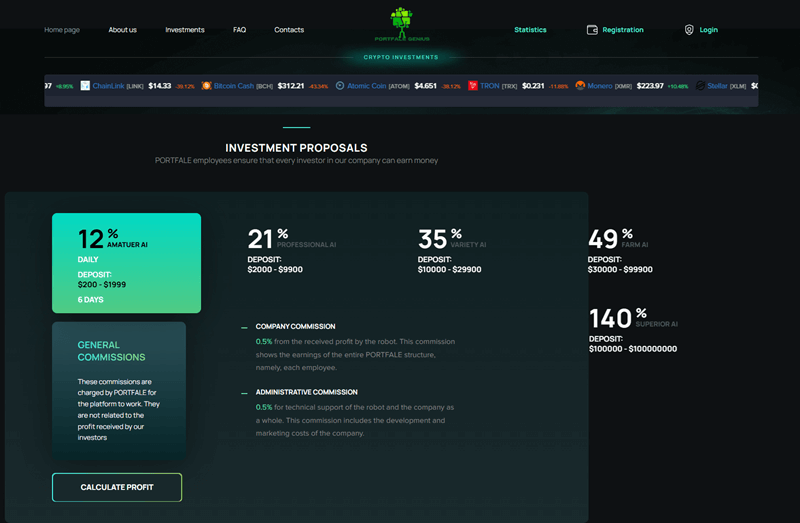Click the Crypto Investments badge
Screen dimensions: 800x523
click(x=401, y=57)
